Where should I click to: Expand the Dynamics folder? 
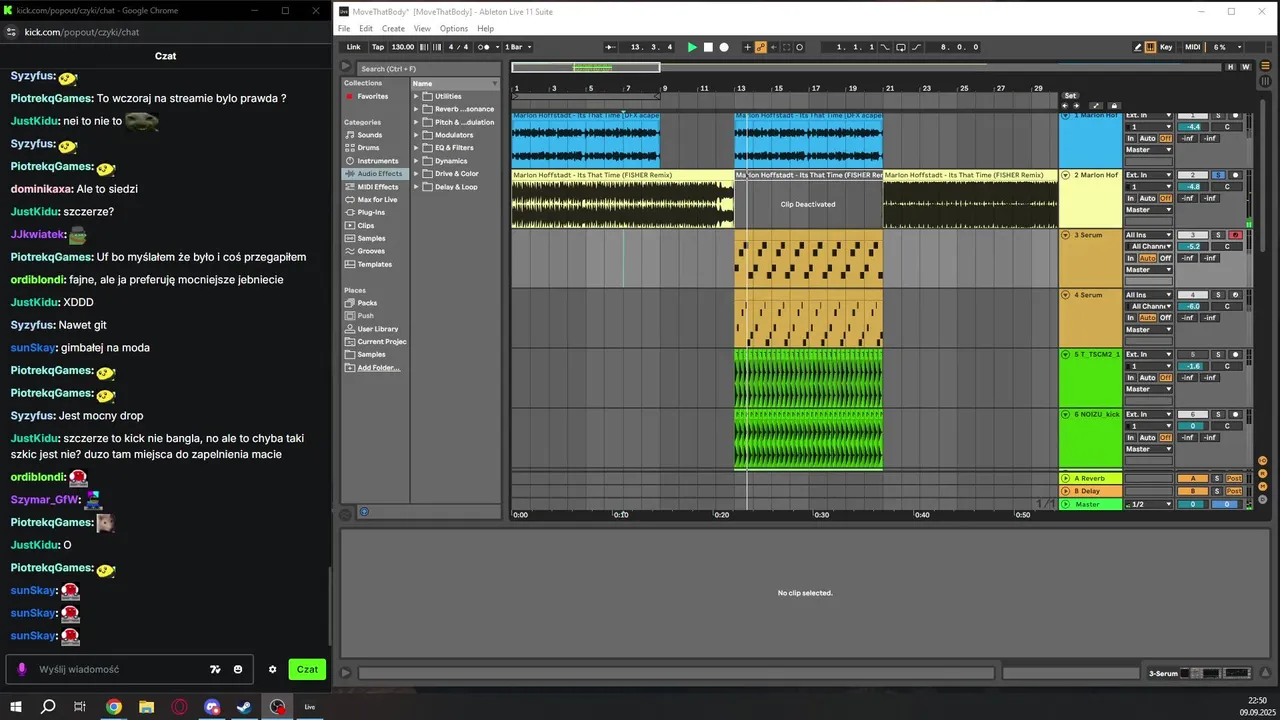click(x=417, y=161)
